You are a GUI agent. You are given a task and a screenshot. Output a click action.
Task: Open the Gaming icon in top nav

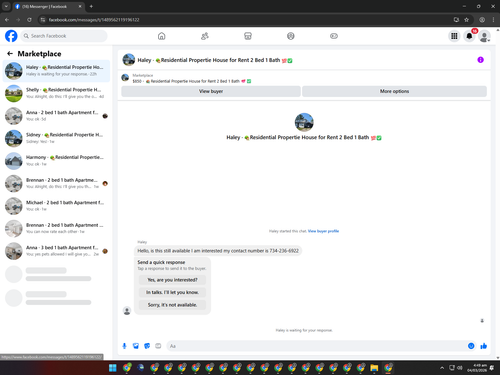[334, 36]
